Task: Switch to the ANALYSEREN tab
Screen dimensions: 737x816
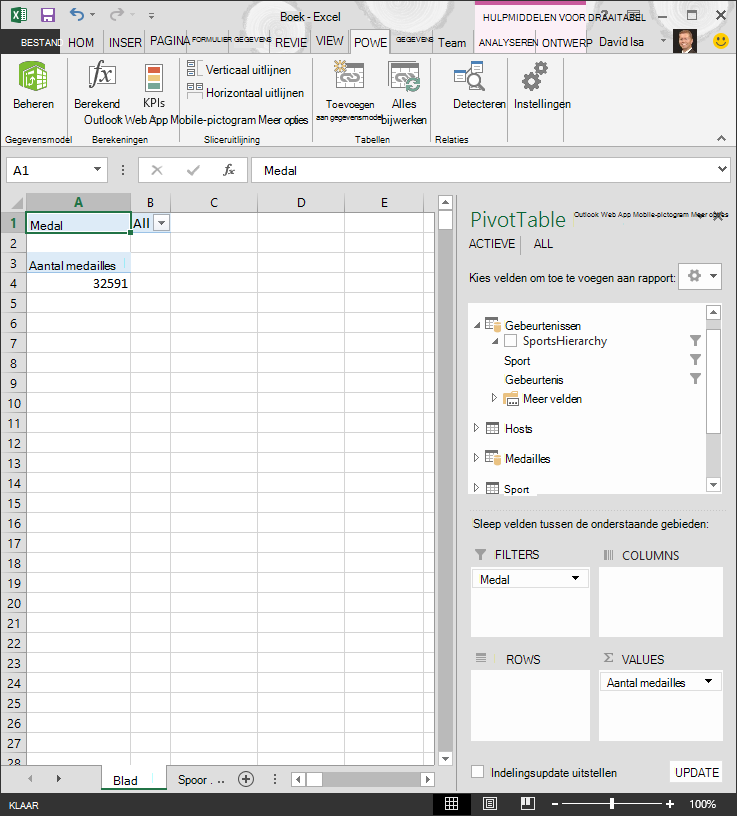Action: (508, 42)
